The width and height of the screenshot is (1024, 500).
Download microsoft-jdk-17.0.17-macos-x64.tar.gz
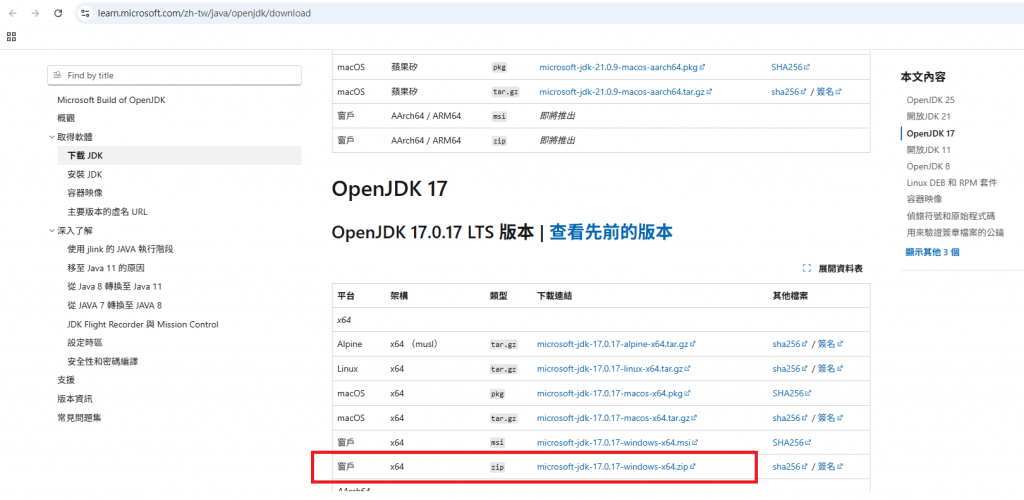(618, 418)
